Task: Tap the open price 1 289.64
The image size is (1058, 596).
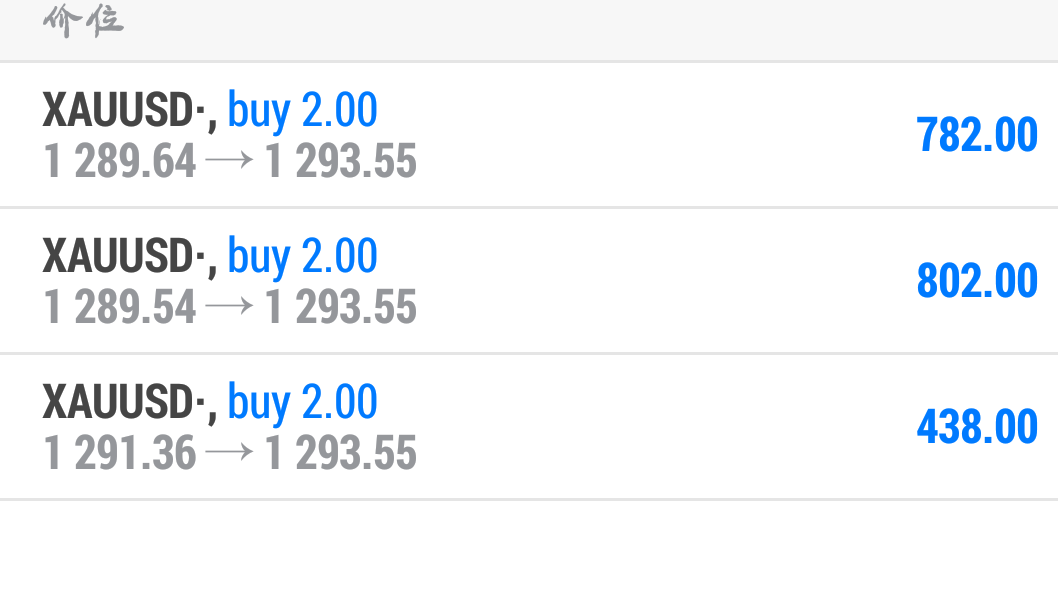Action: click(x=119, y=161)
